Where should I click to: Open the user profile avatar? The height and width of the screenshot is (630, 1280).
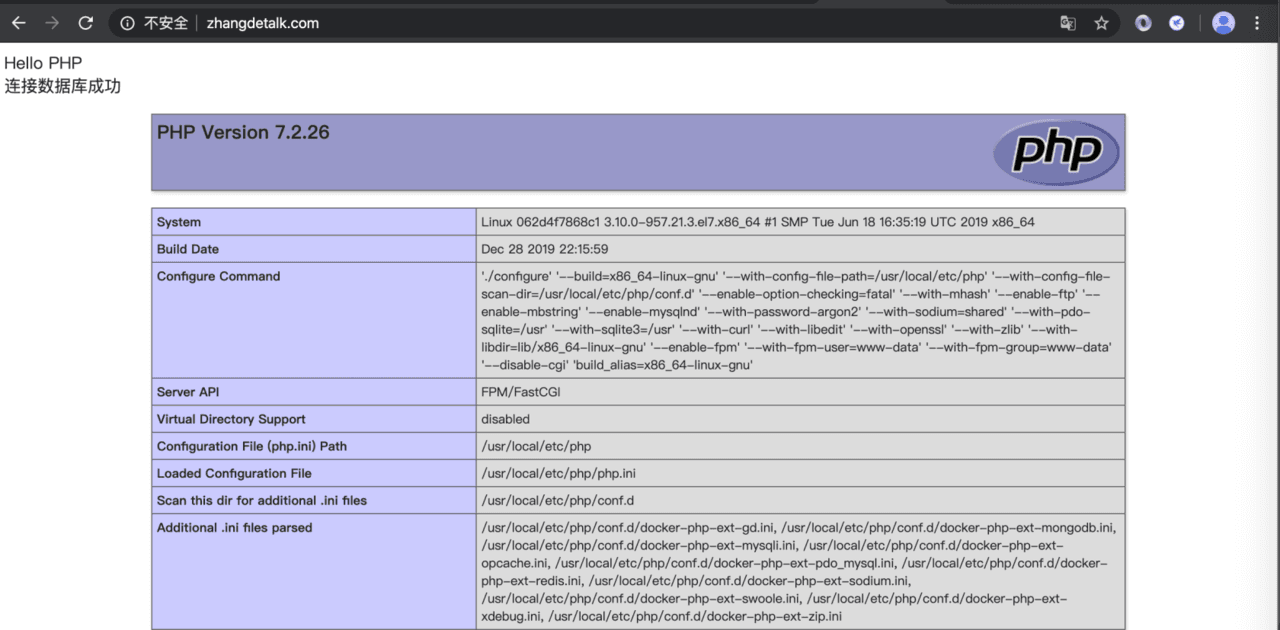pyautogui.click(x=1223, y=23)
